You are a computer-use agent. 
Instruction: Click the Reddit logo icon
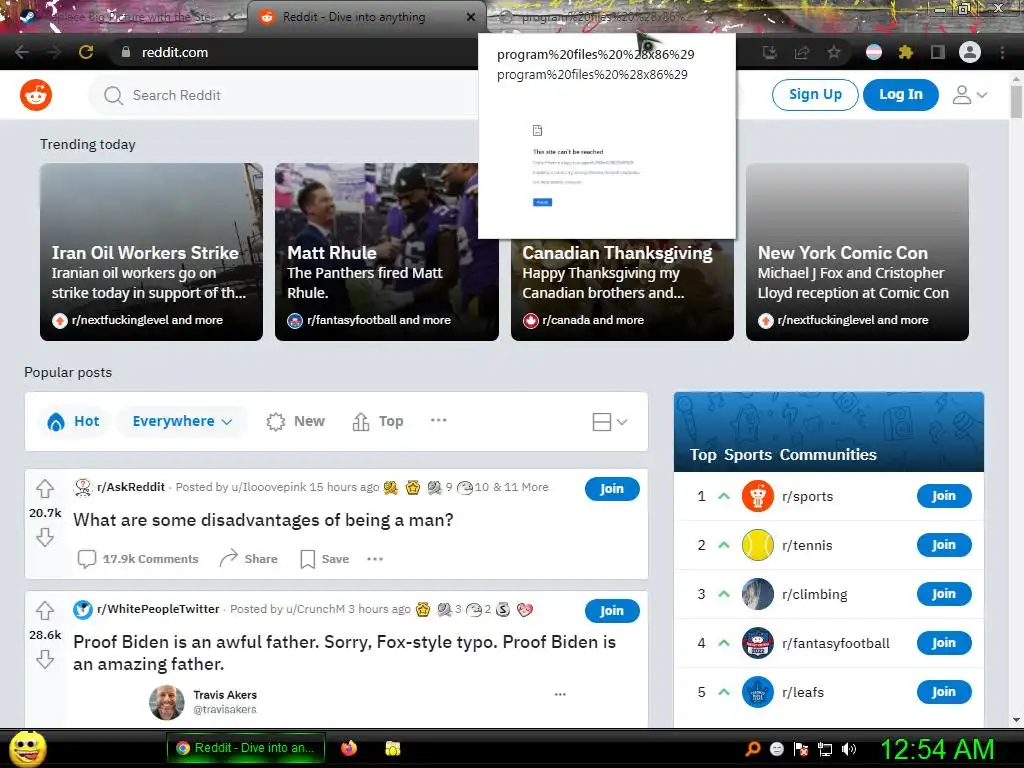coord(36,95)
